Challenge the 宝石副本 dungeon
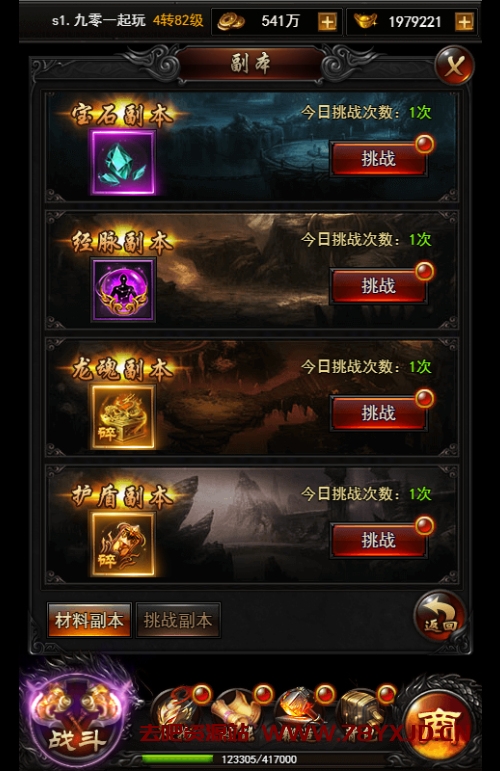Image resolution: width=500 pixels, height=771 pixels. click(378, 159)
